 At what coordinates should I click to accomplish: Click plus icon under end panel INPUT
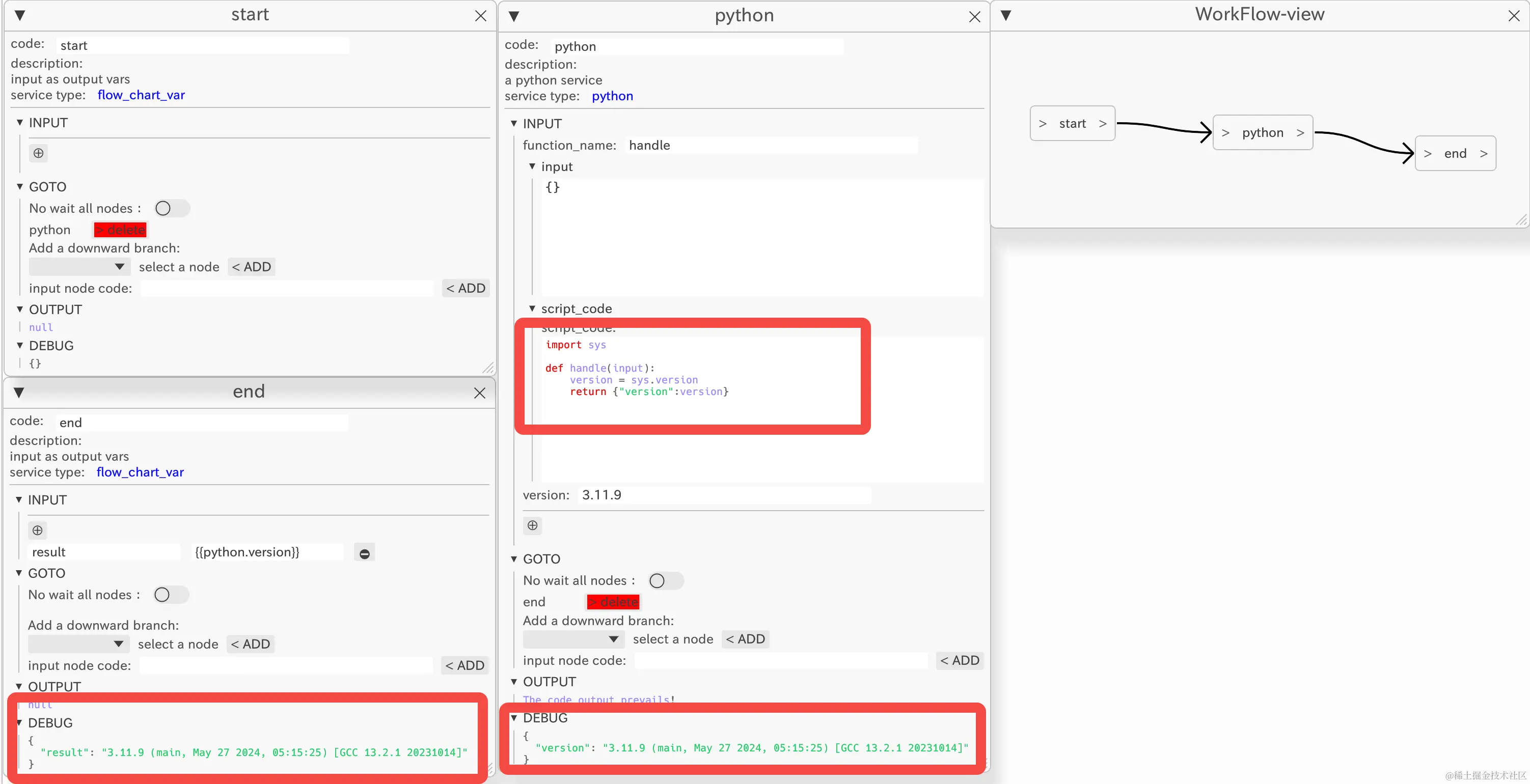[37, 530]
